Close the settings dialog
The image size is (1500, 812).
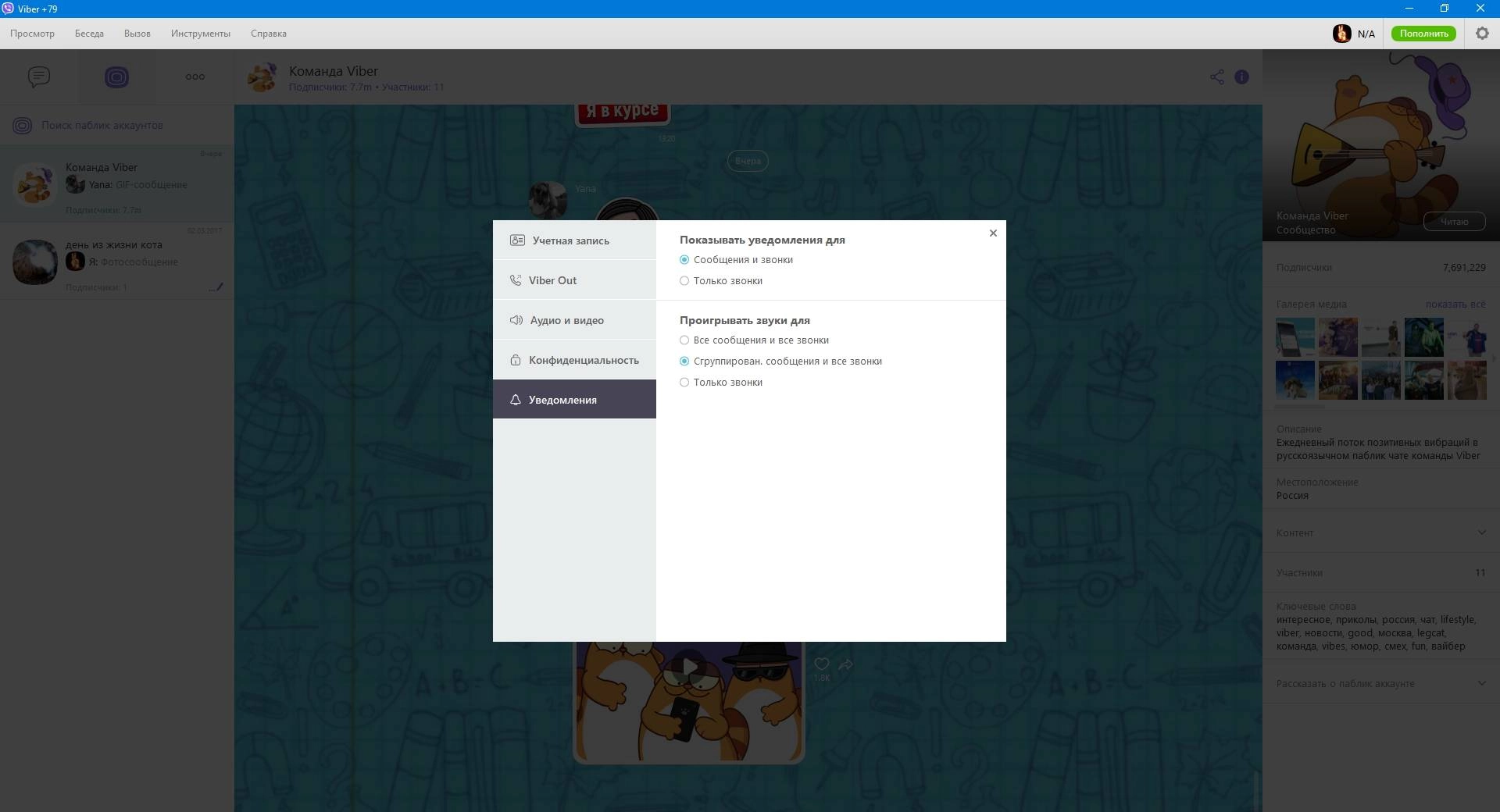coord(993,233)
